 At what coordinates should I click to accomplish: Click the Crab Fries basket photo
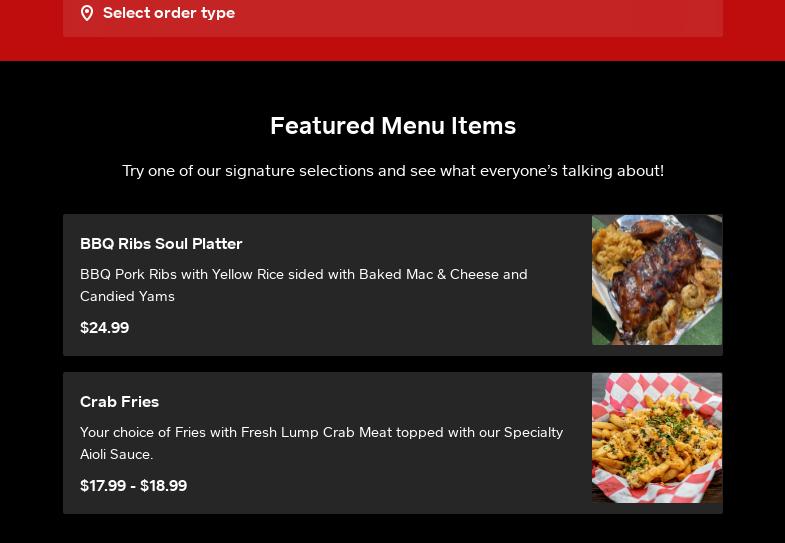click(657, 438)
